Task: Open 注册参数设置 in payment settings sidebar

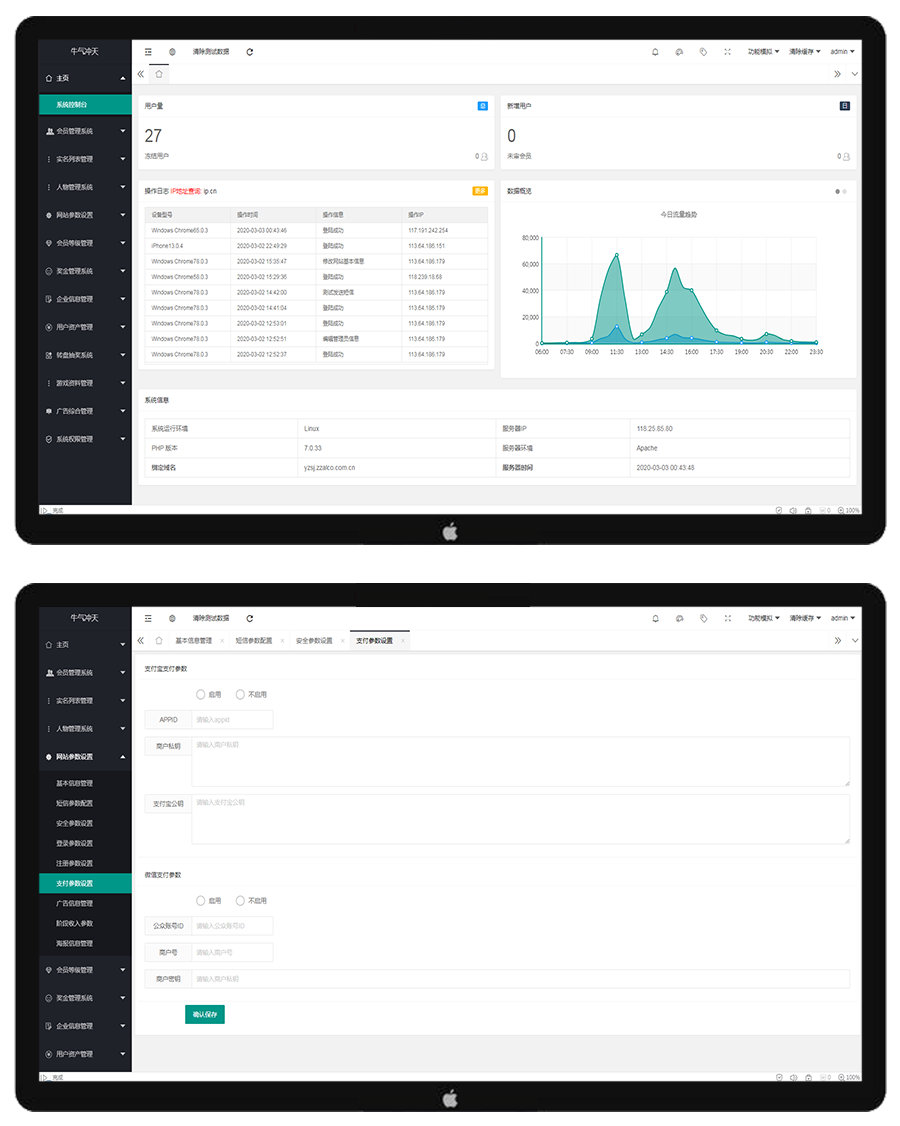Action: [85, 863]
